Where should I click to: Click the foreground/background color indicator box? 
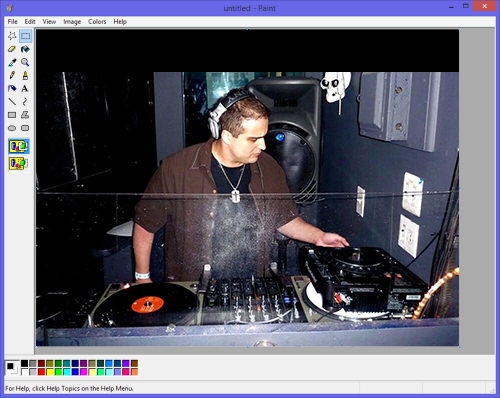pos(12,368)
